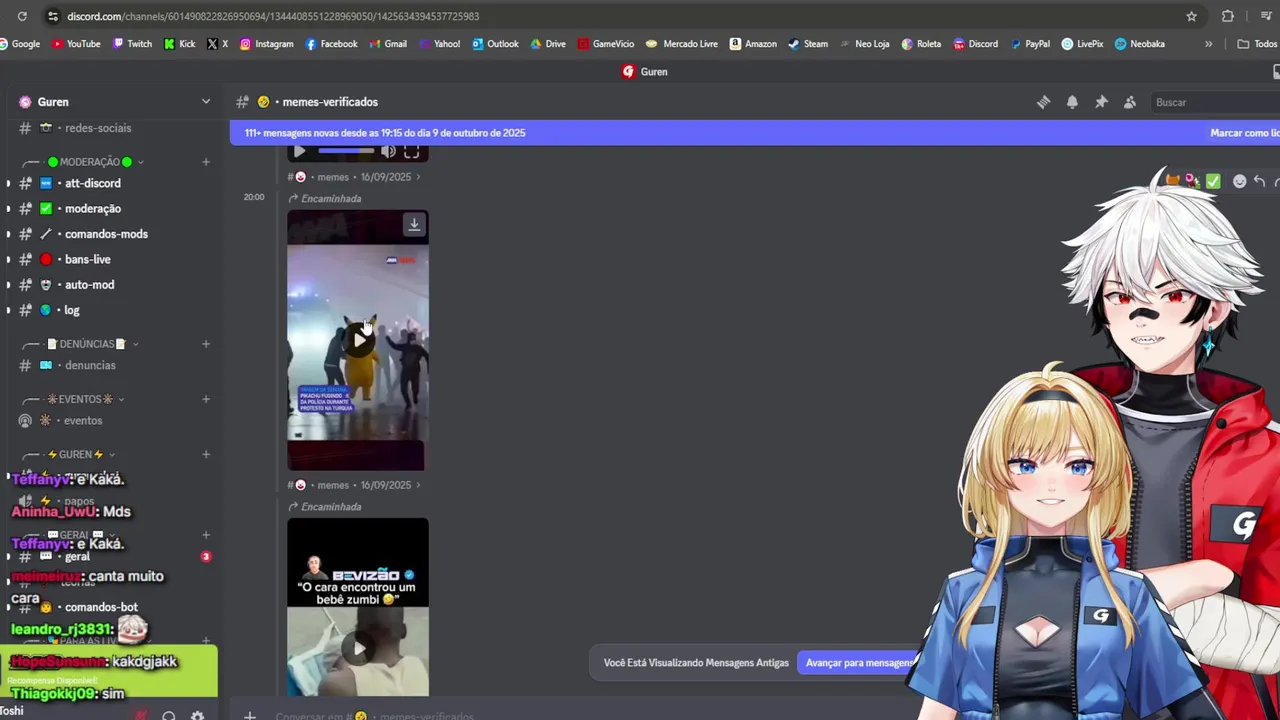
Task: Create channel in MODERAÇÃO with plus icon
Action: (206, 162)
